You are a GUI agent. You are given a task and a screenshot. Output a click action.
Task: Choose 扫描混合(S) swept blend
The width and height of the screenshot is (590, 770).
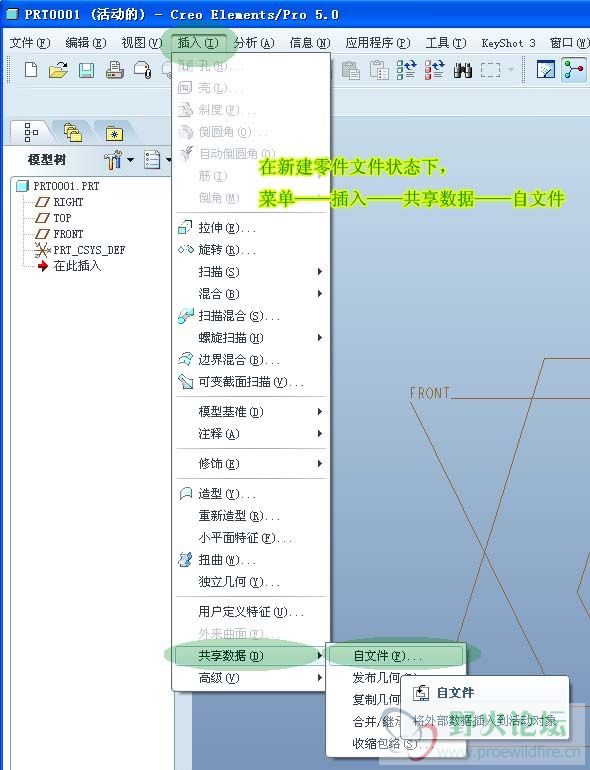coord(251,316)
